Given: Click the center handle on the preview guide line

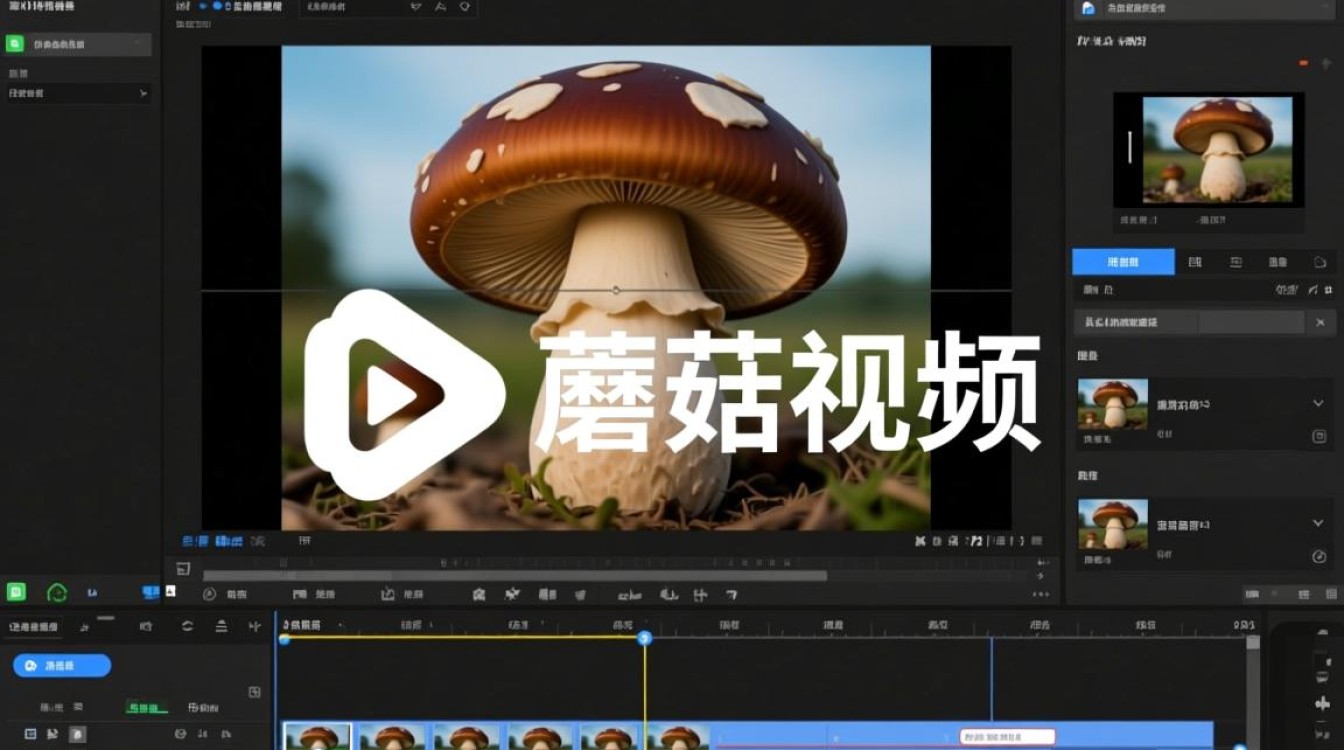Looking at the screenshot, I should (616, 290).
